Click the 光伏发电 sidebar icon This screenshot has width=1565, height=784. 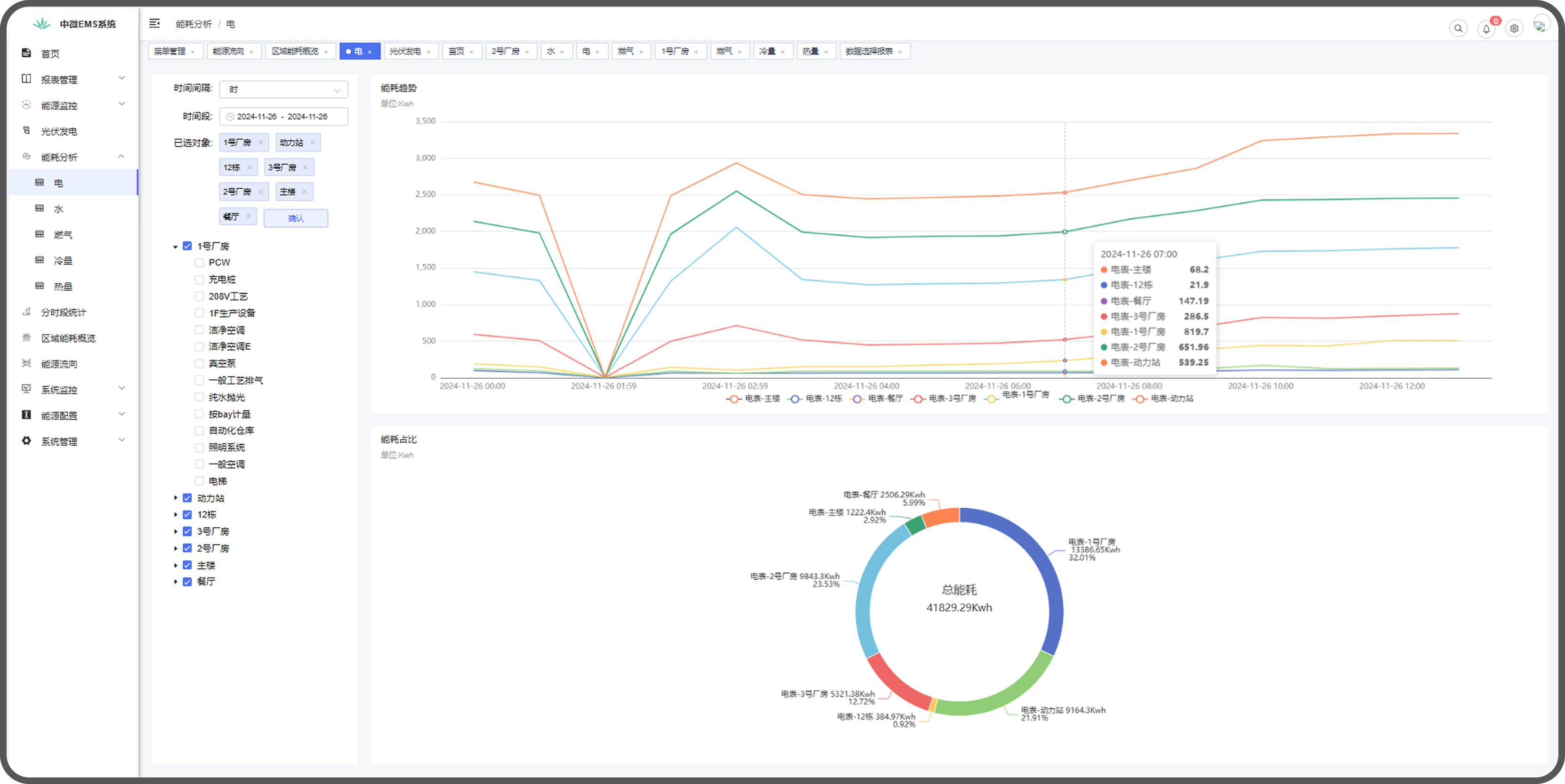point(26,130)
